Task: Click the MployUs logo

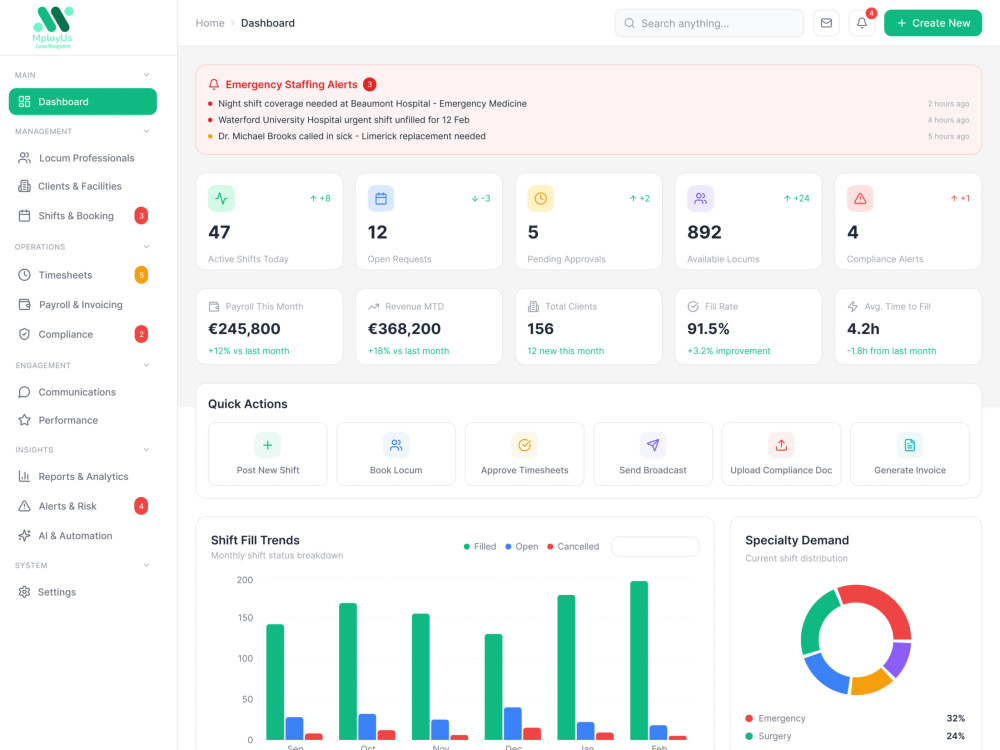Action: [x=53, y=27]
